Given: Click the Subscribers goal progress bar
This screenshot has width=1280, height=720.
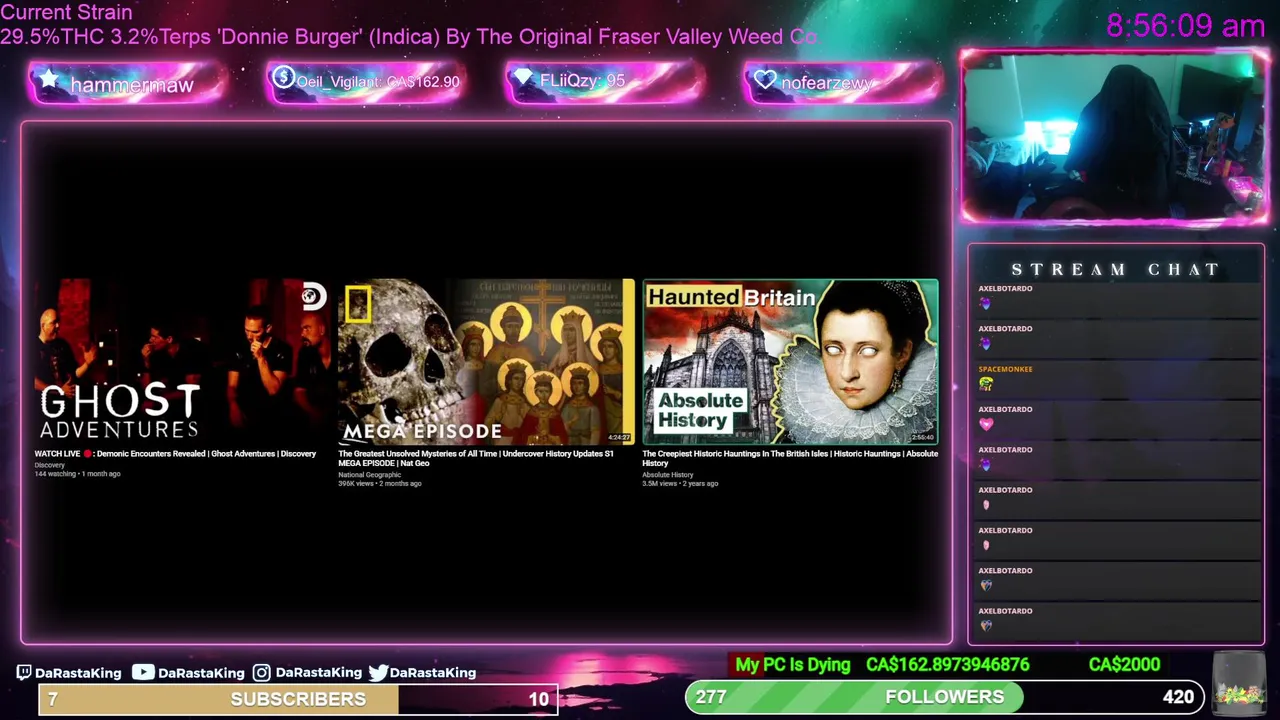Looking at the screenshot, I should pyautogui.click(x=298, y=699).
